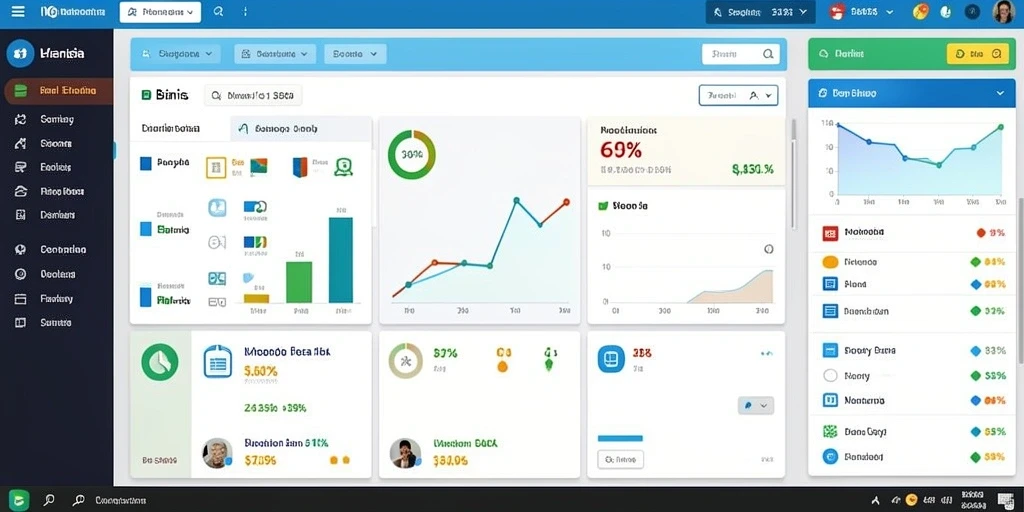This screenshot has width=1024, height=512.
Task: Click the yellow button in the green panel
Action: 978,54
